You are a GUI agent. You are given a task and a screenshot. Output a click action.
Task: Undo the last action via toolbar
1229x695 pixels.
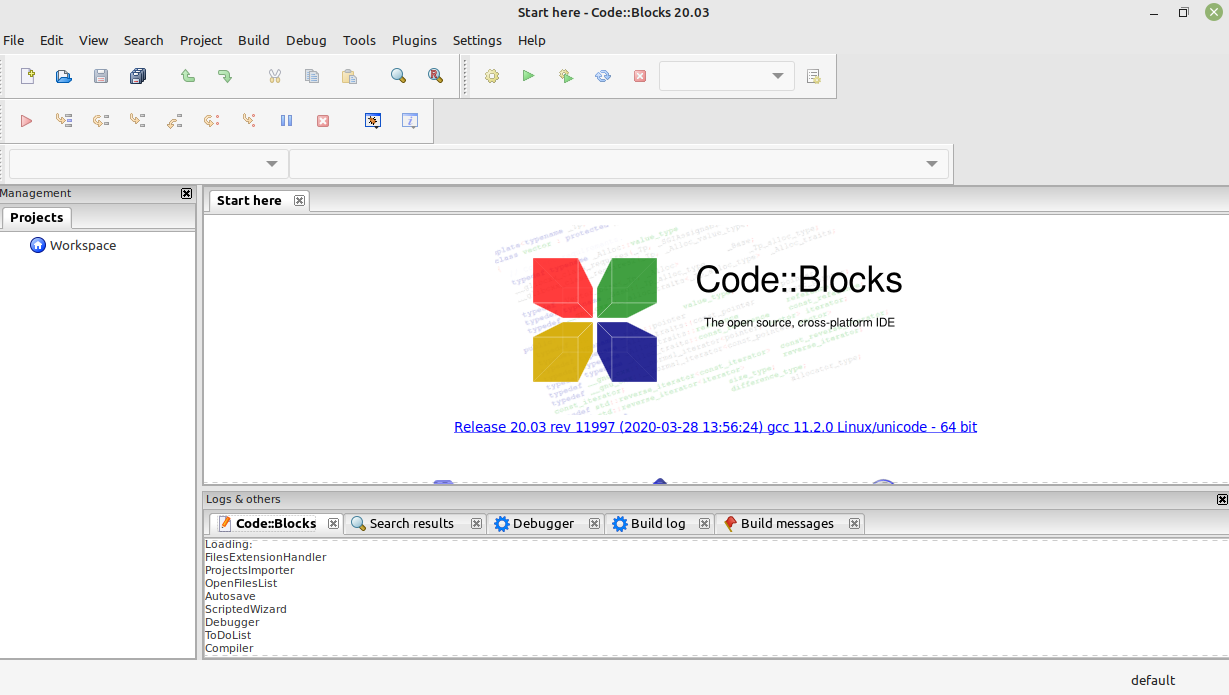[x=187, y=76]
